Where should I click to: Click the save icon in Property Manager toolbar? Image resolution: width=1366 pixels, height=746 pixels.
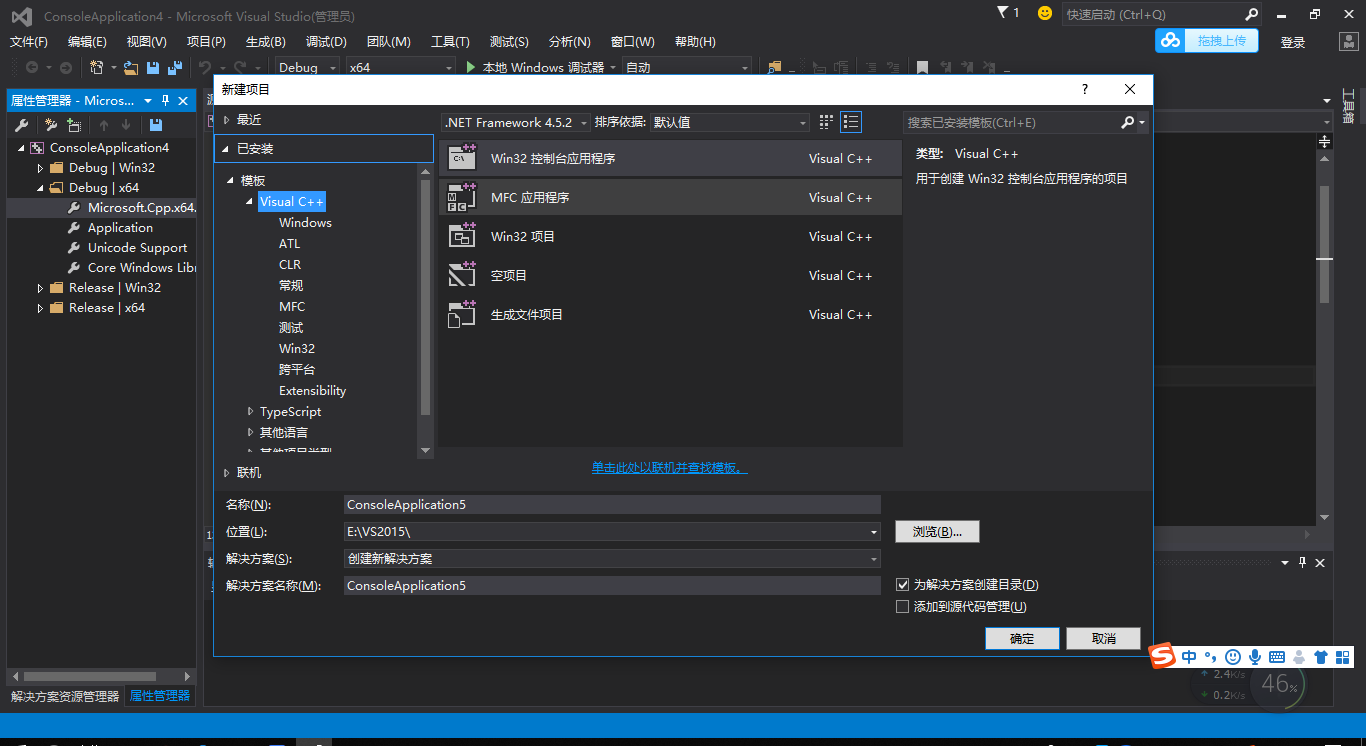coord(155,125)
